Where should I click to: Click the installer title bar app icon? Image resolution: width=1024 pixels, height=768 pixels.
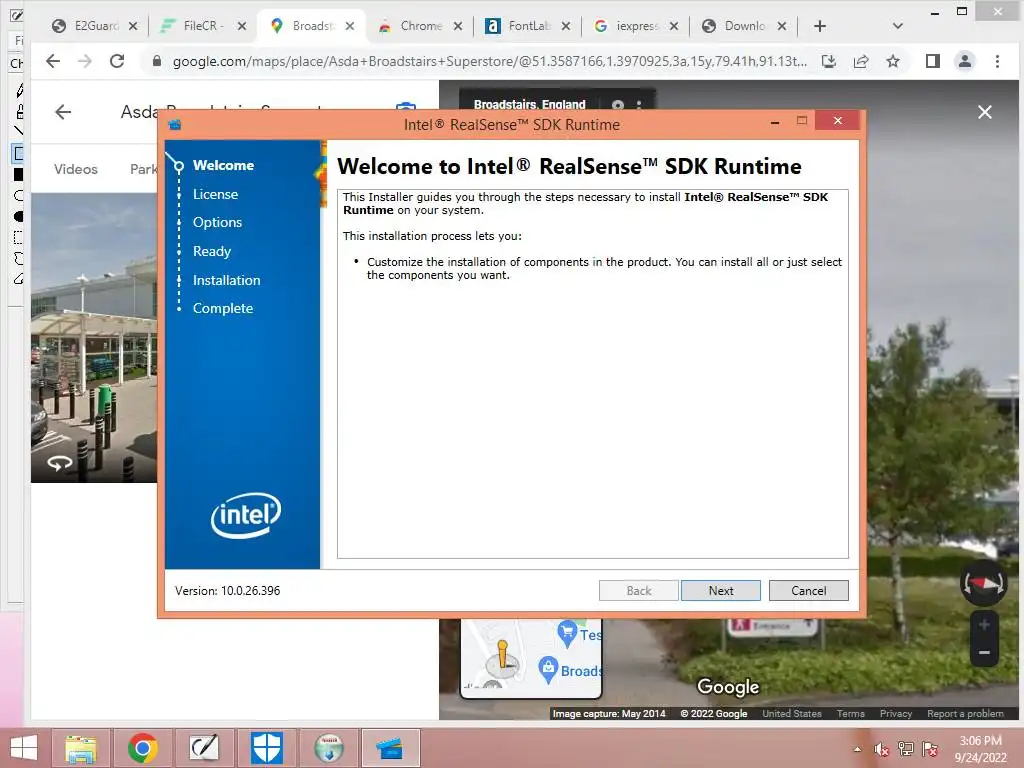174,124
